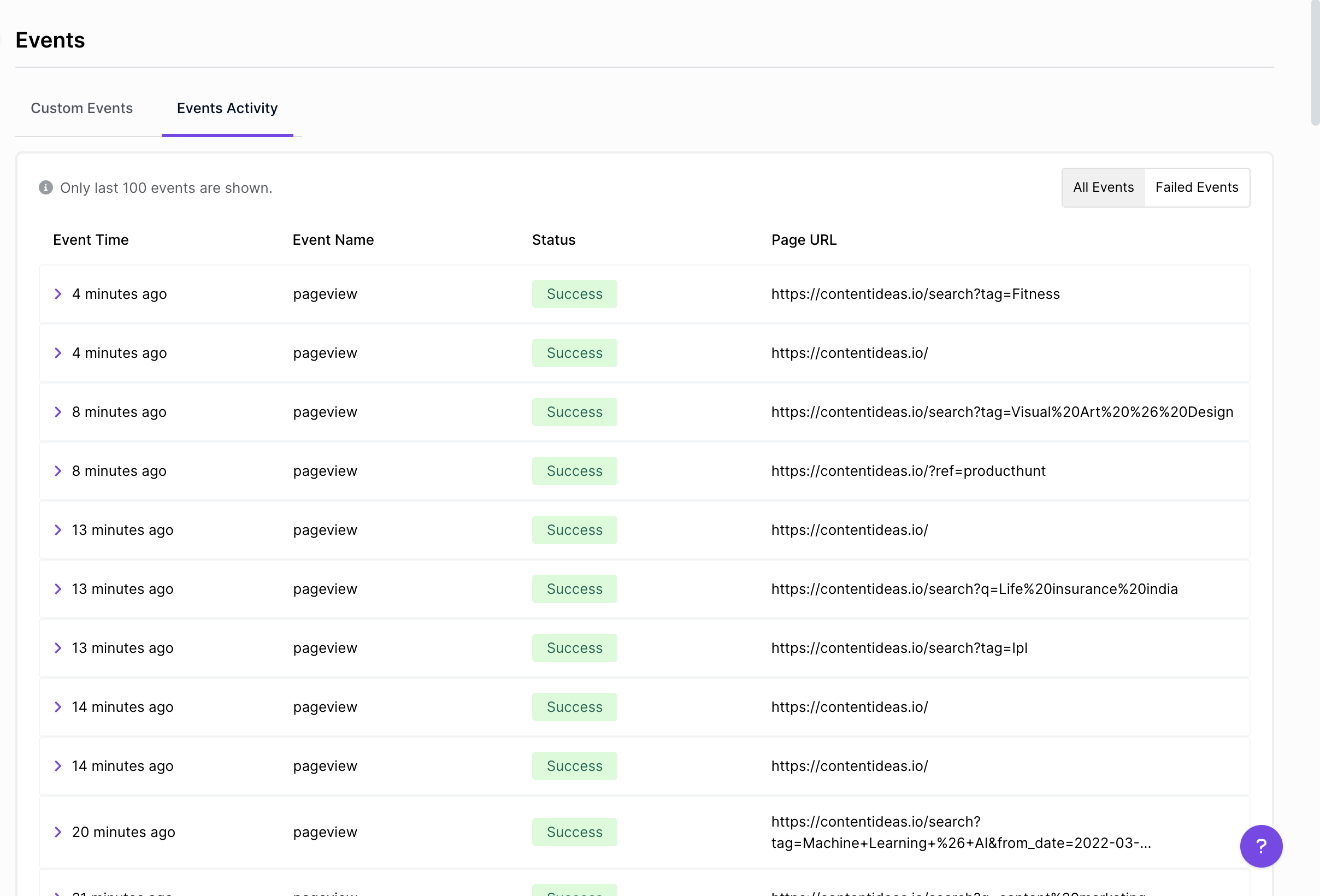Expand the Life insurance india search row
The image size is (1320, 896).
tap(58, 589)
